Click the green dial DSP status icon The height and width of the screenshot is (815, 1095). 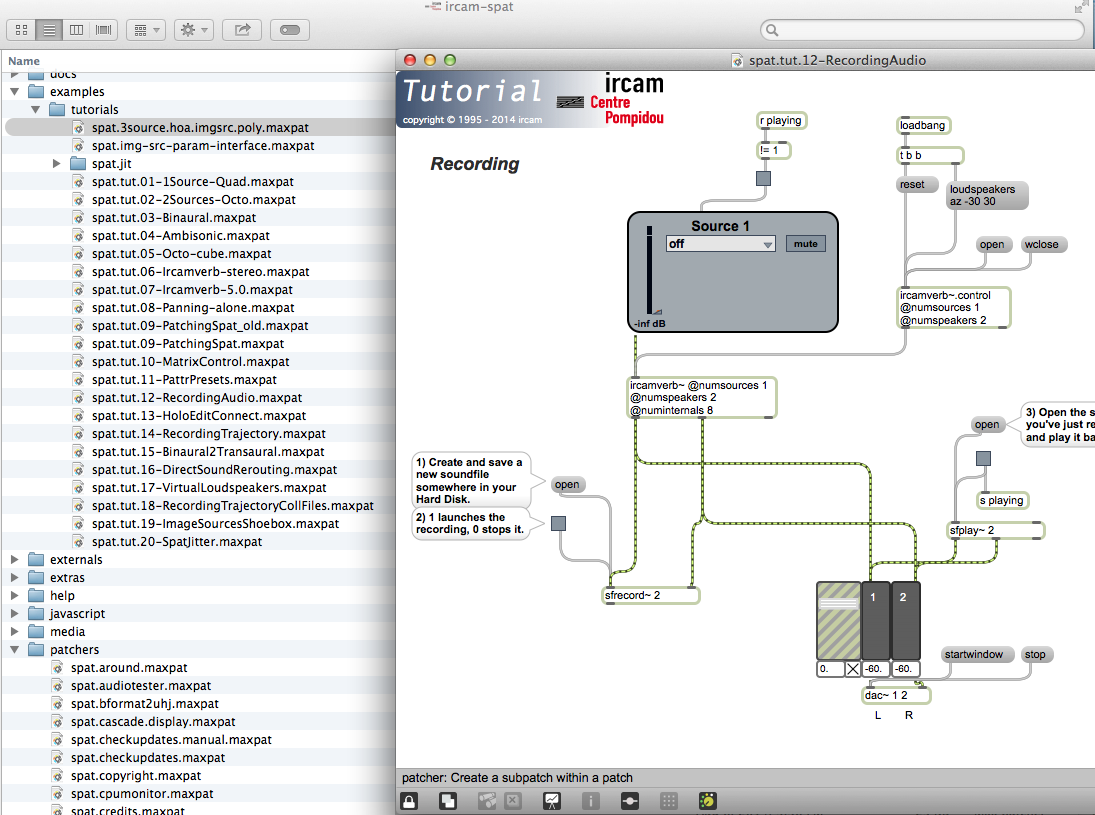(x=707, y=801)
